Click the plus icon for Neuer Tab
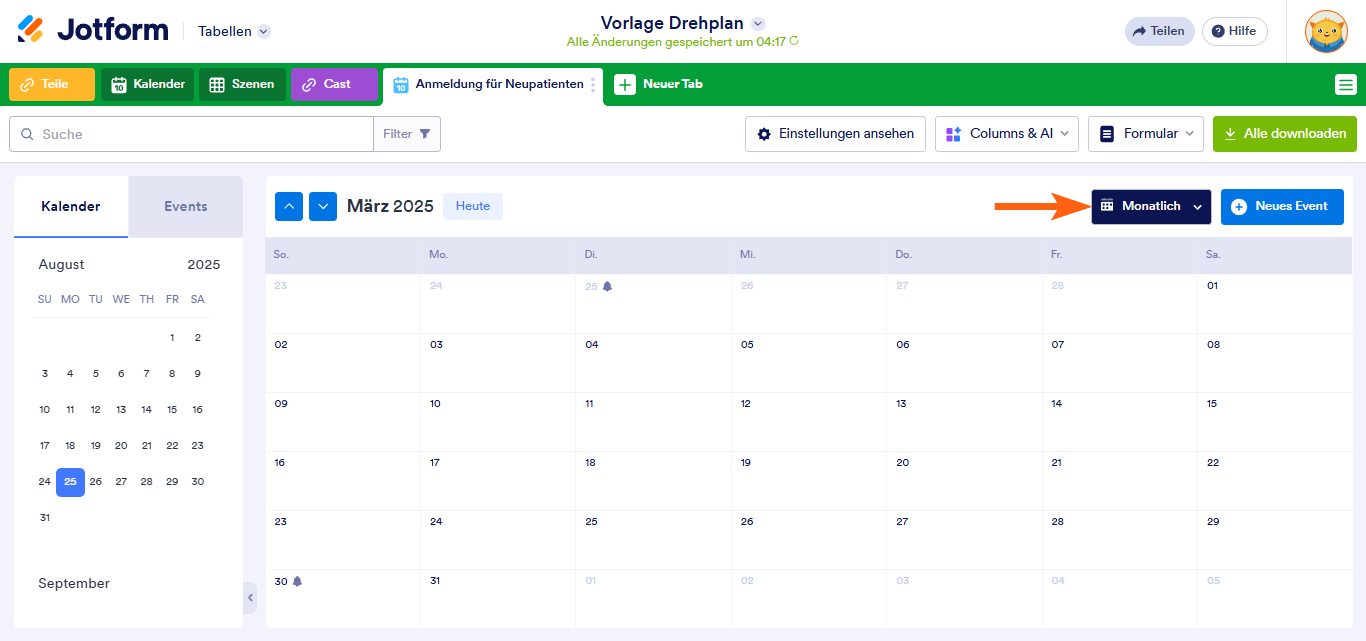 (625, 85)
